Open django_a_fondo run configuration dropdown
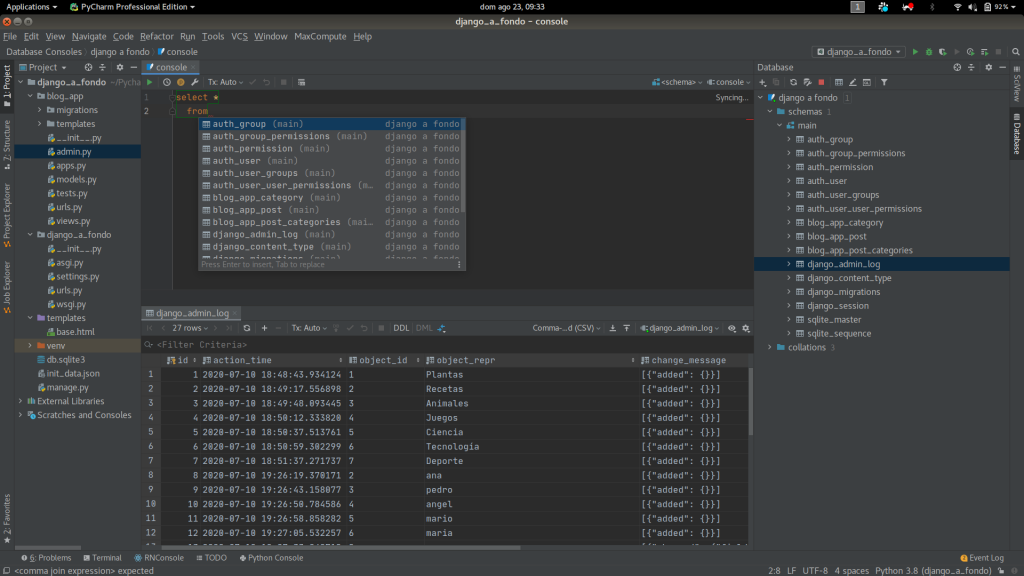This screenshot has width=1024, height=576. (x=859, y=52)
